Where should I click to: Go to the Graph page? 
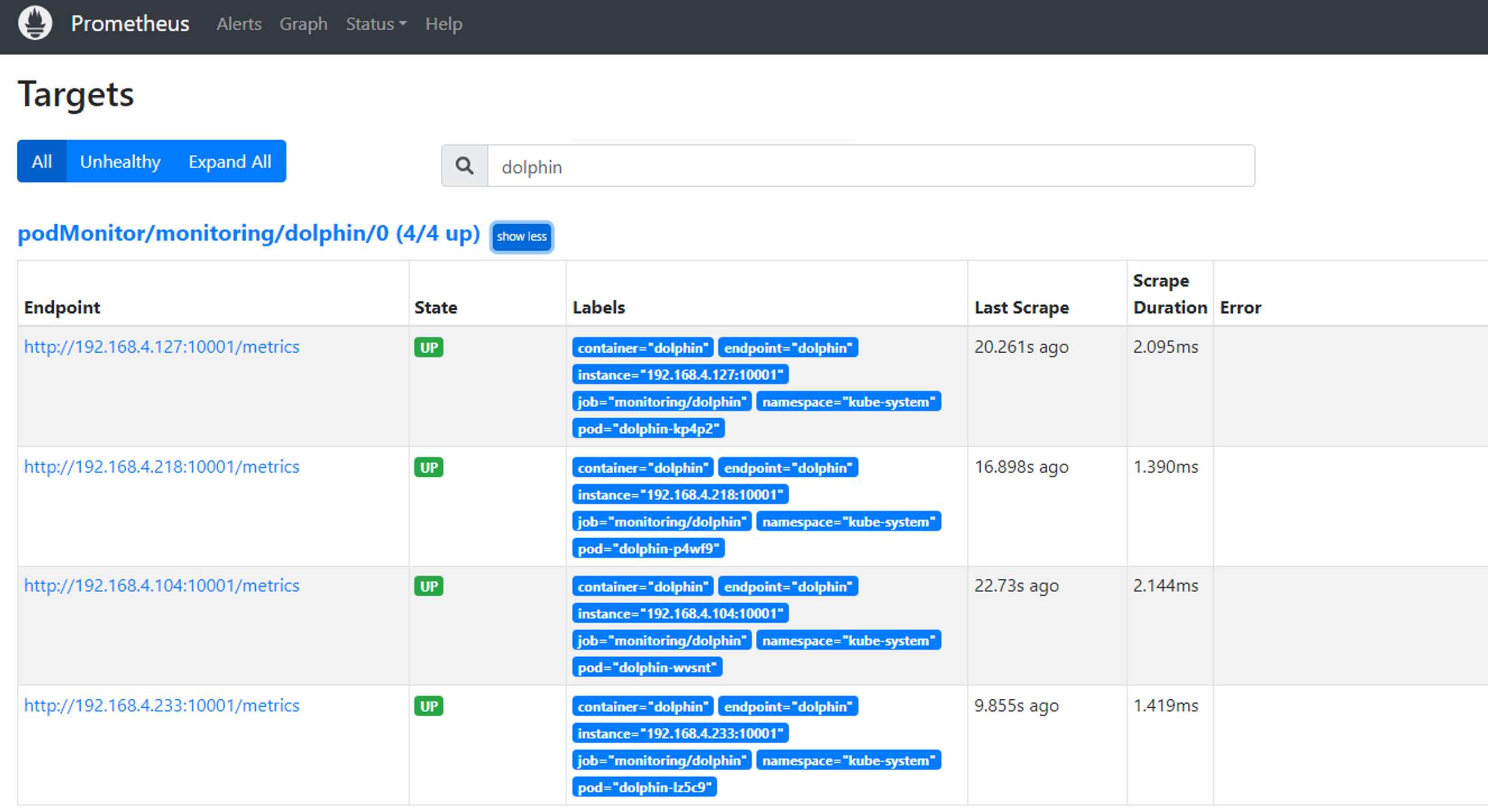pos(303,24)
